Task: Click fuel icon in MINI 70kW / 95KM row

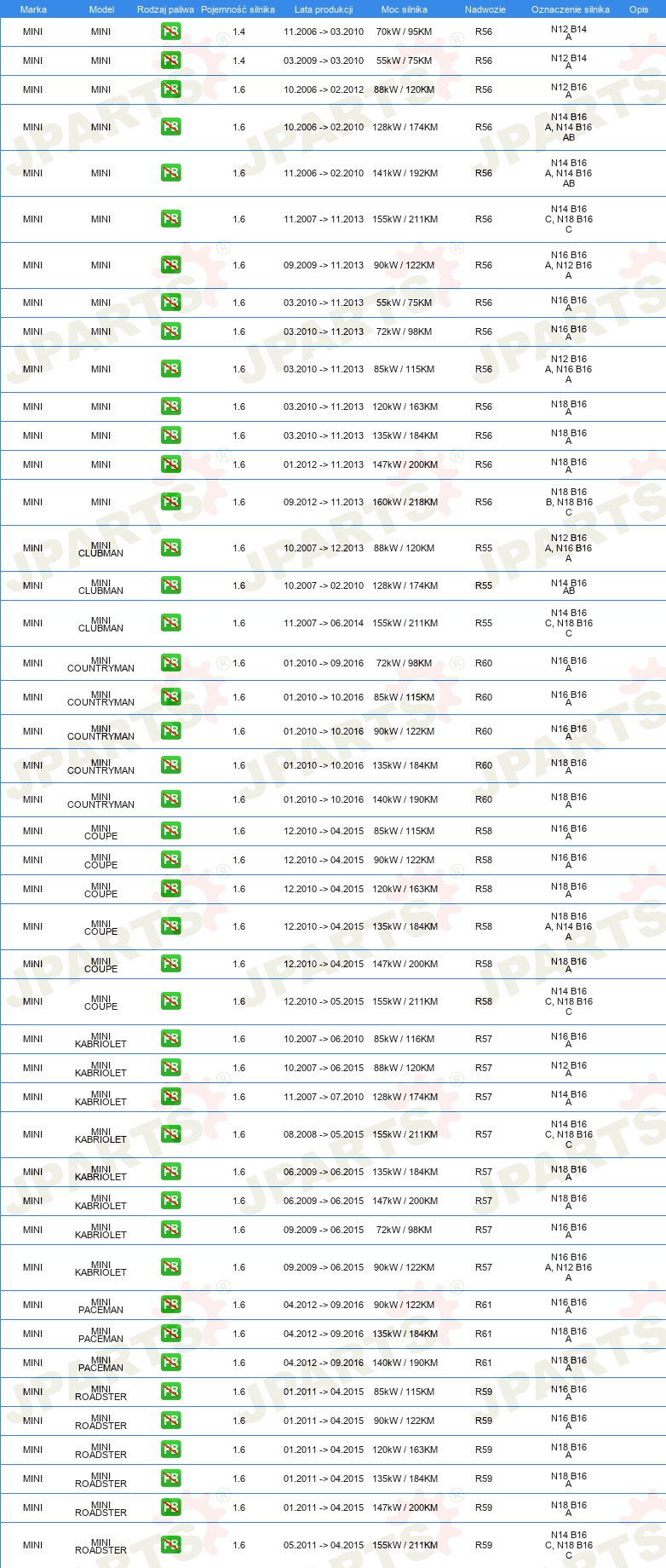Action: pyautogui.click(x=170, y=32)
